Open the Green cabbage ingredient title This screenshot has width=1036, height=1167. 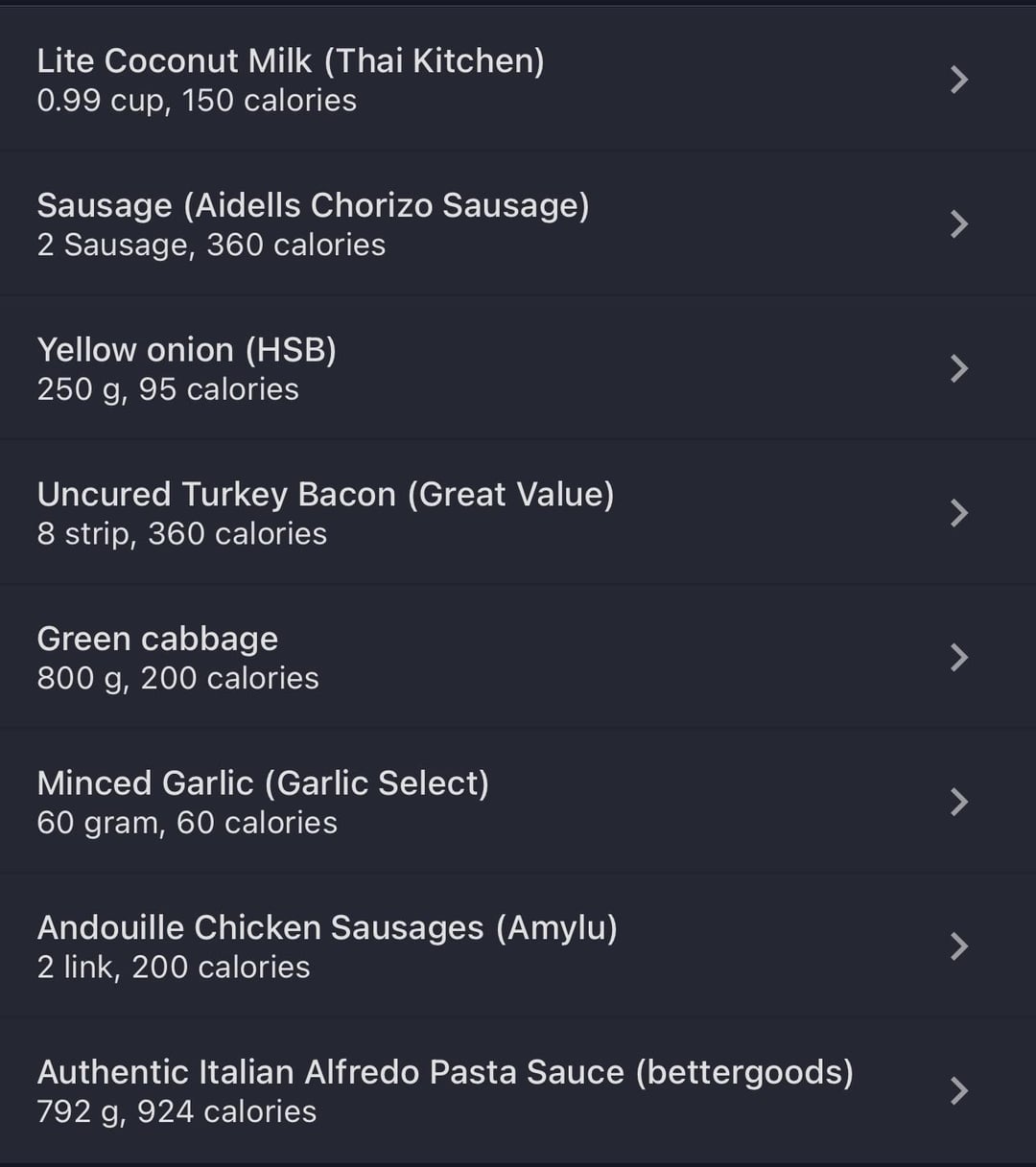pyautogui.click(x=157, y=640)
